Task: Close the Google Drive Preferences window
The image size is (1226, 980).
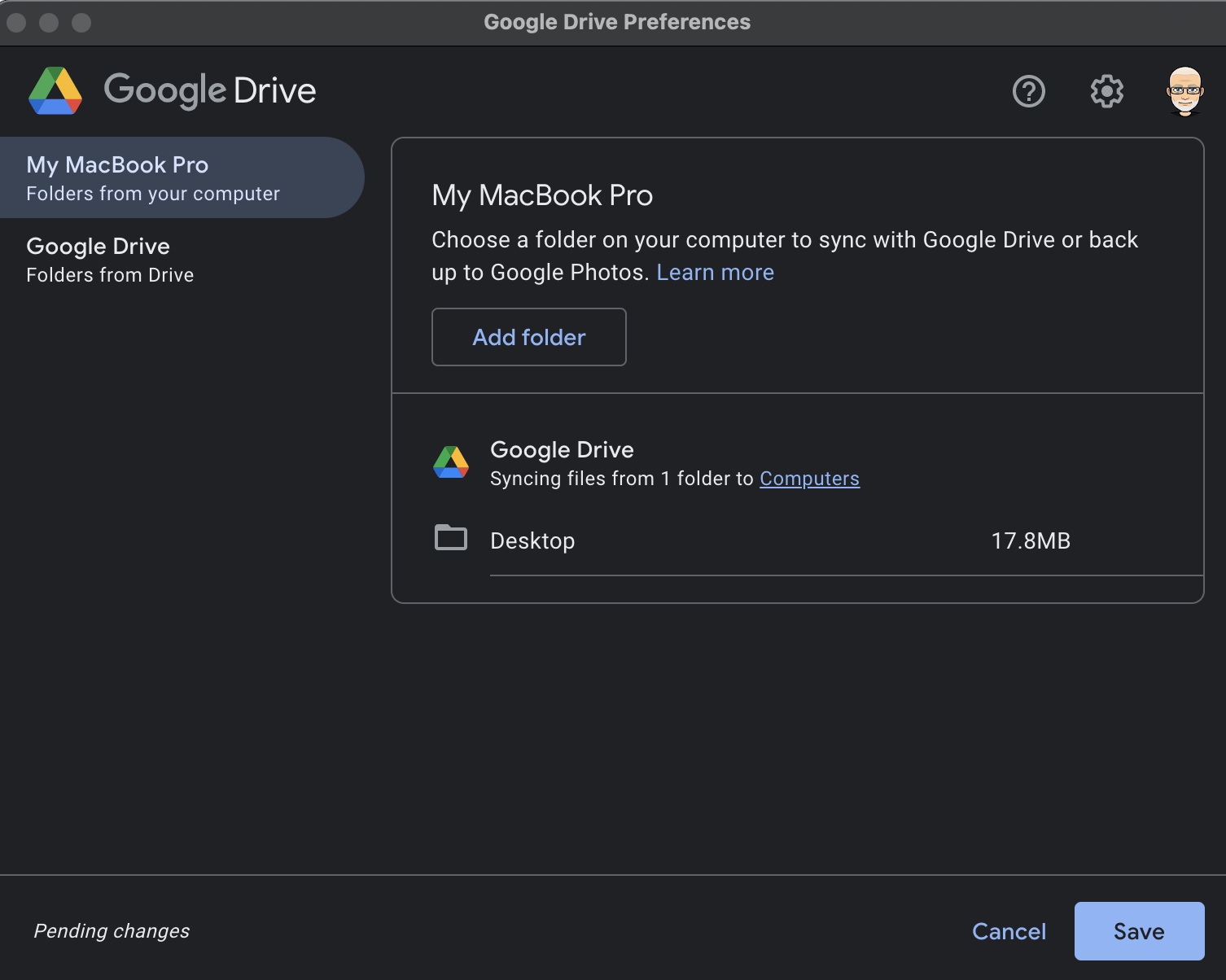Action: pos(16,23)
